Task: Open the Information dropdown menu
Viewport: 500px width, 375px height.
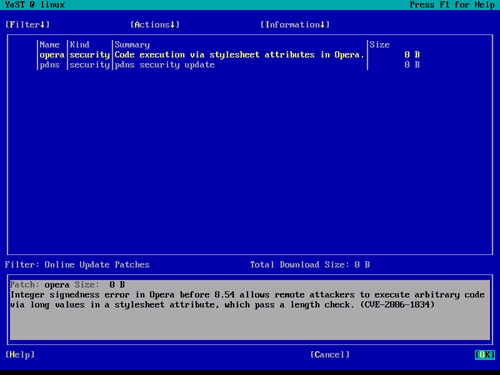Action: click(x=295, y=25)
